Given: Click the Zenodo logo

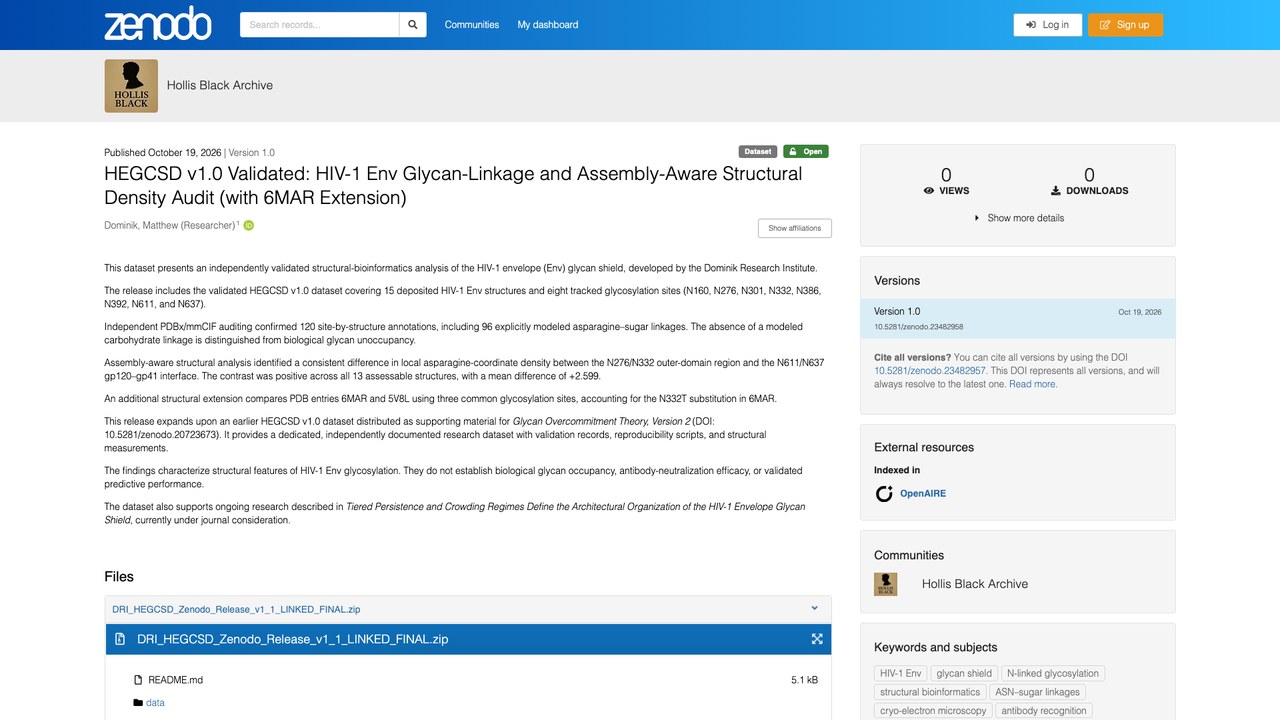Looking at the screenshot, I should (158, 24).
